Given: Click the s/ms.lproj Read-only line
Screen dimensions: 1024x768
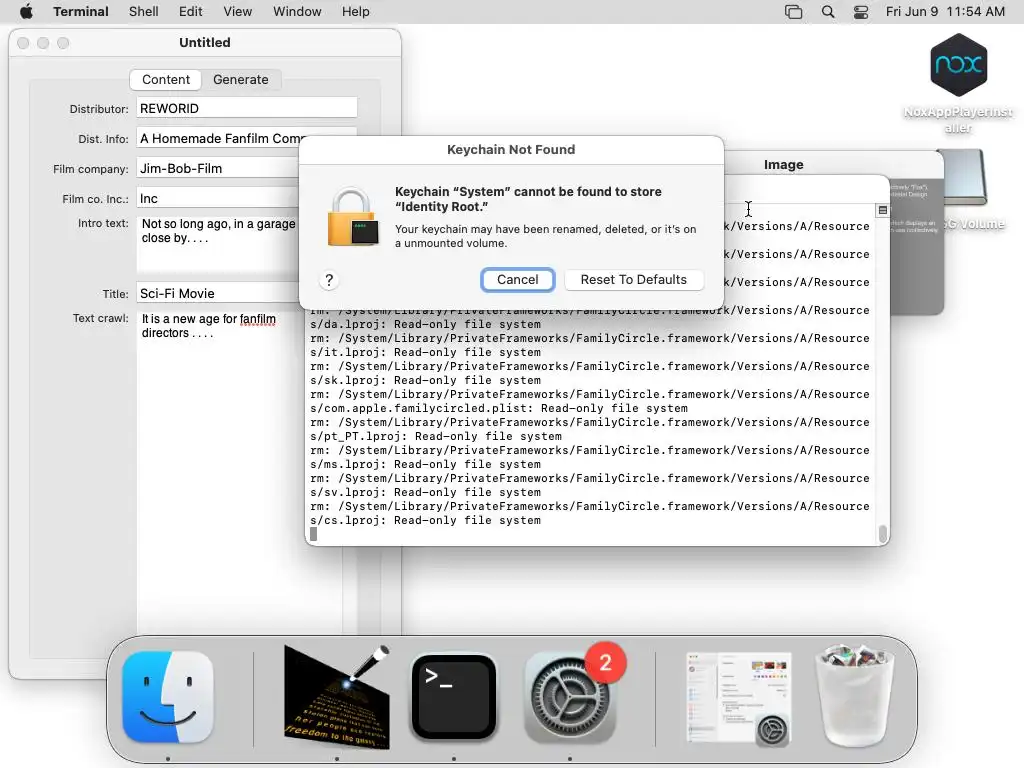Looking at the screenshot, I should point(425,464).
